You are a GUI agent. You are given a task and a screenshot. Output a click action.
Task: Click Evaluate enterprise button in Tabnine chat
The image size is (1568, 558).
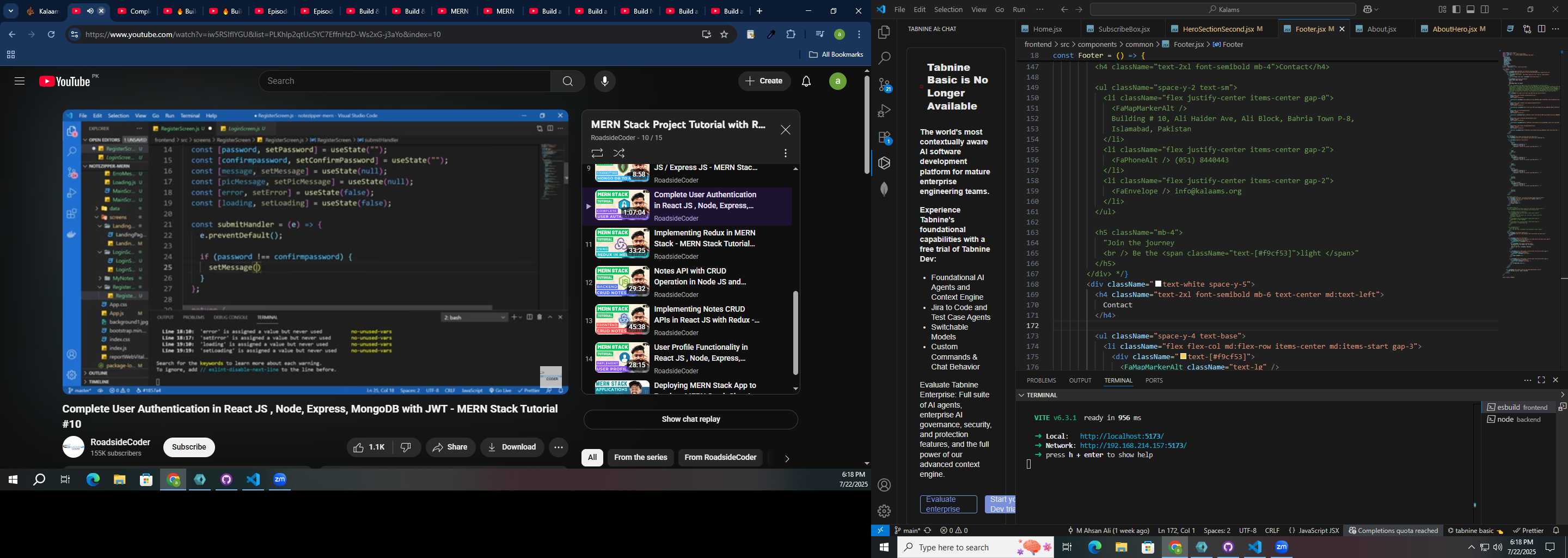tap(948, 505)
